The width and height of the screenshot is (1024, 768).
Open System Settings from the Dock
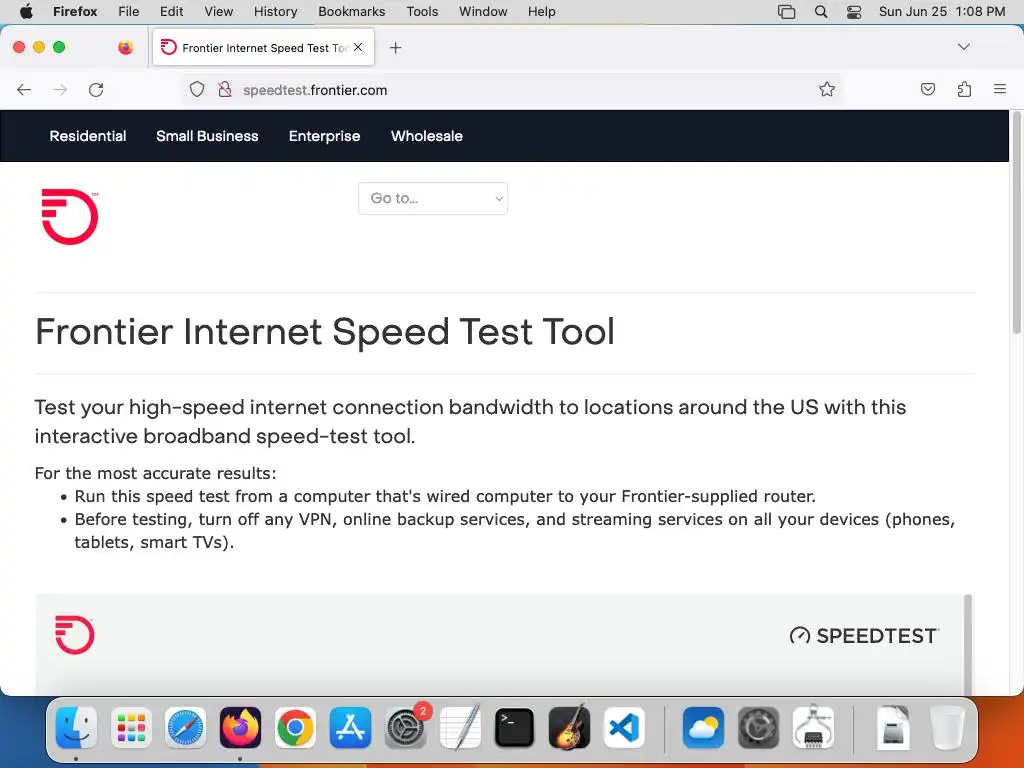[x=406, y=728]
